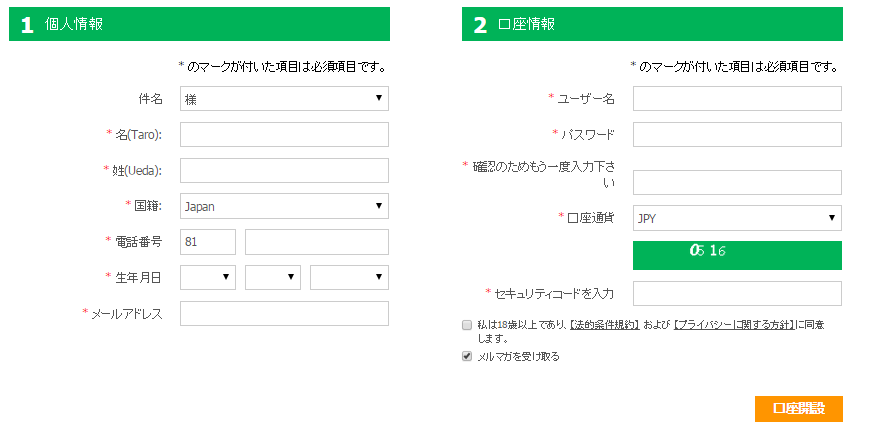
Task: Open the last, widest 生年月日 dropdown
Action: (x=349, y=277)
